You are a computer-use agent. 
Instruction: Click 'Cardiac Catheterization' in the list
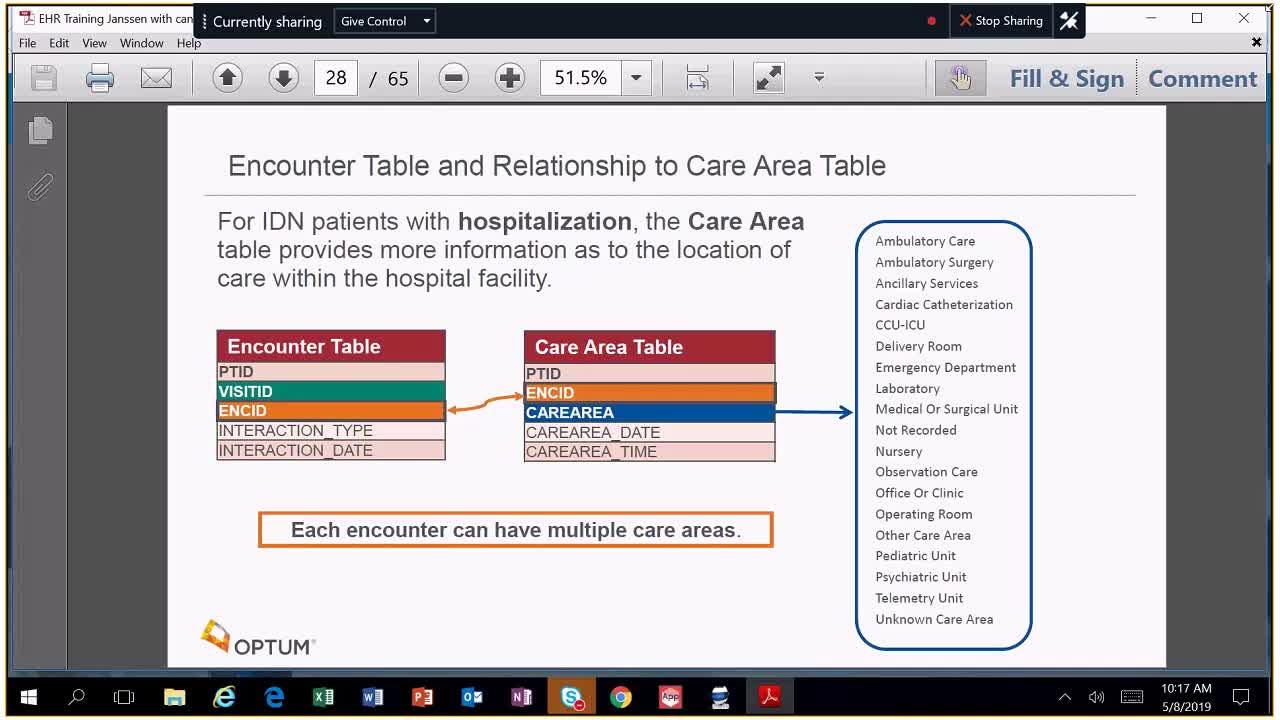(944, 304)
